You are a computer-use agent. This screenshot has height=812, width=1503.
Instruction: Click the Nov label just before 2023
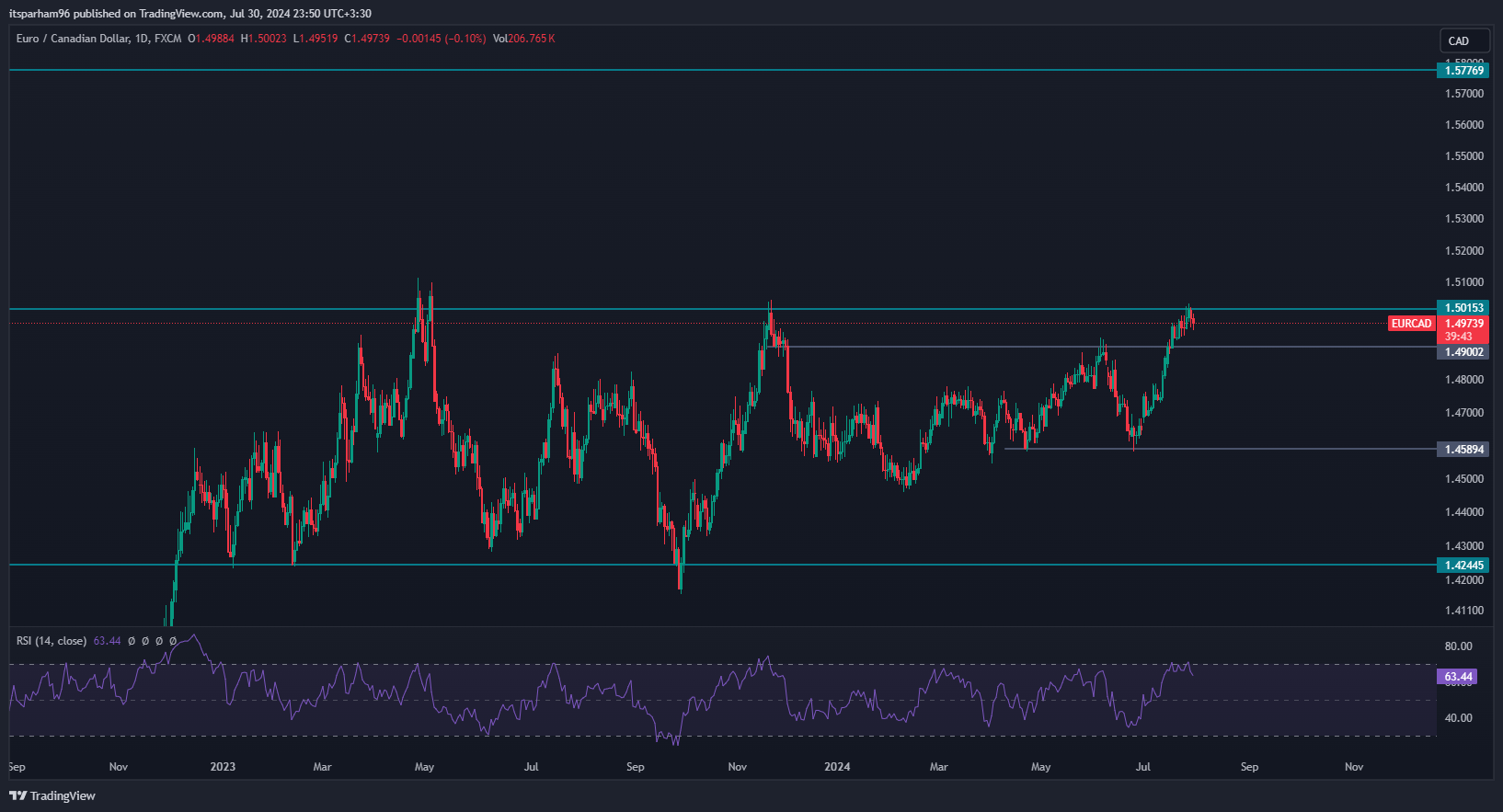click(x=119, y=767)
